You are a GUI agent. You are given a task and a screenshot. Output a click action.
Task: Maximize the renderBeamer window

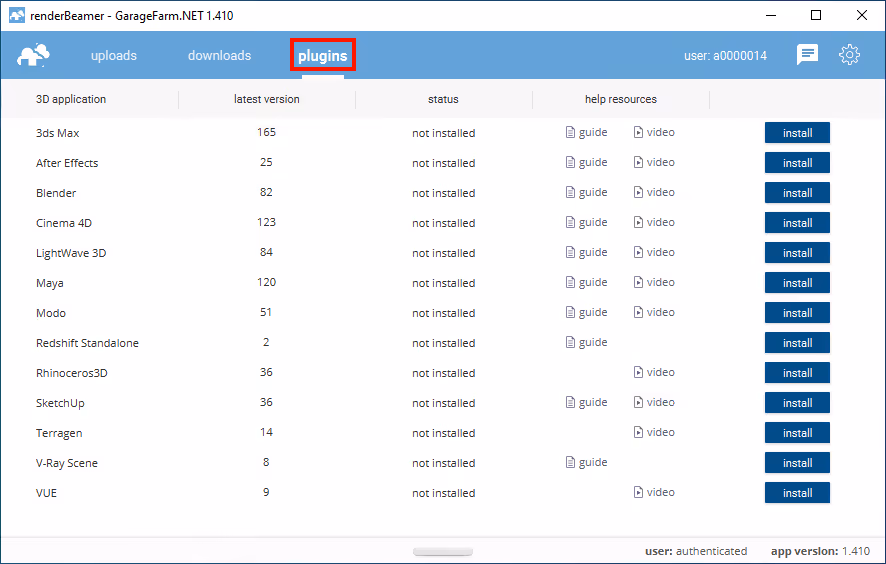pyautogui.click(x=815, y=15)
